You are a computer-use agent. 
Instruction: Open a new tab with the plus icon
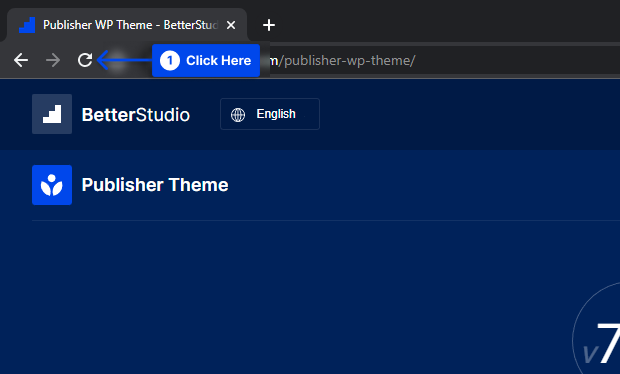click(269, 25)
